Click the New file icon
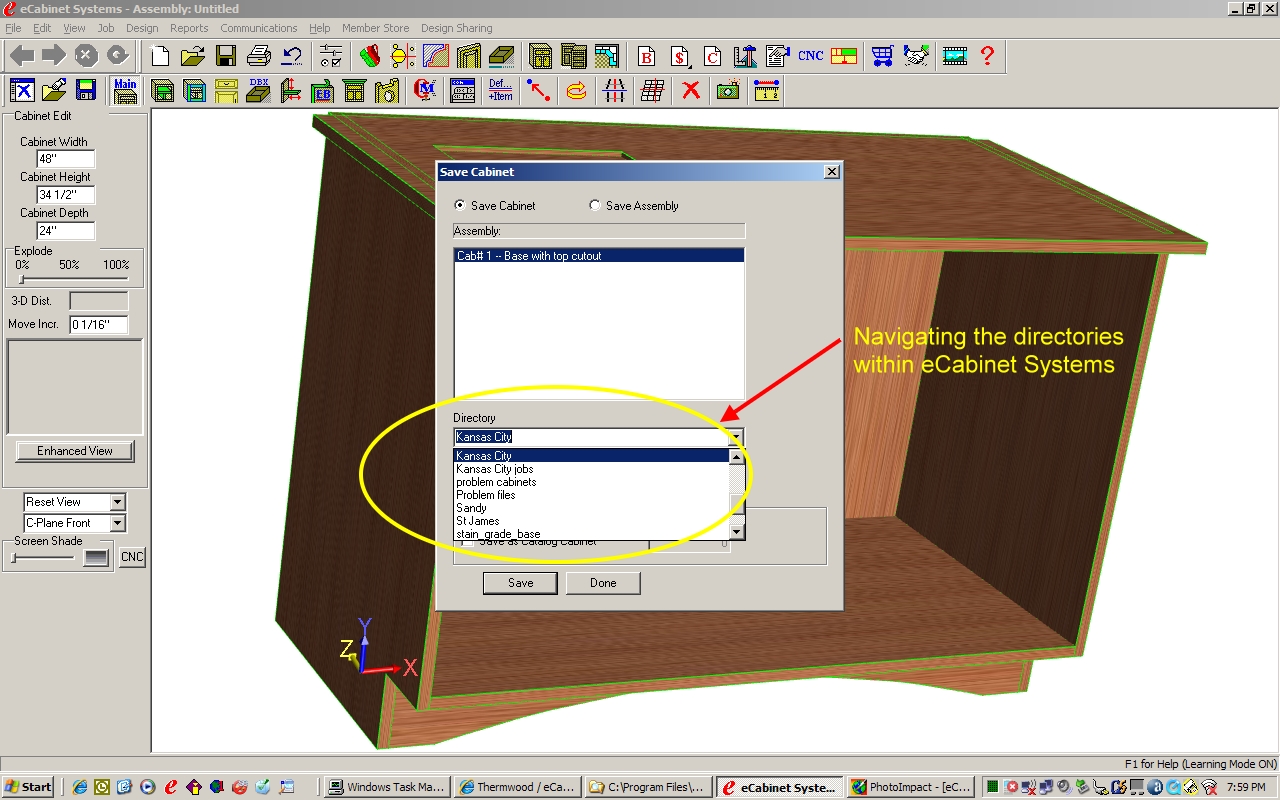1280x800 pixels. click(x=159, y=56)
